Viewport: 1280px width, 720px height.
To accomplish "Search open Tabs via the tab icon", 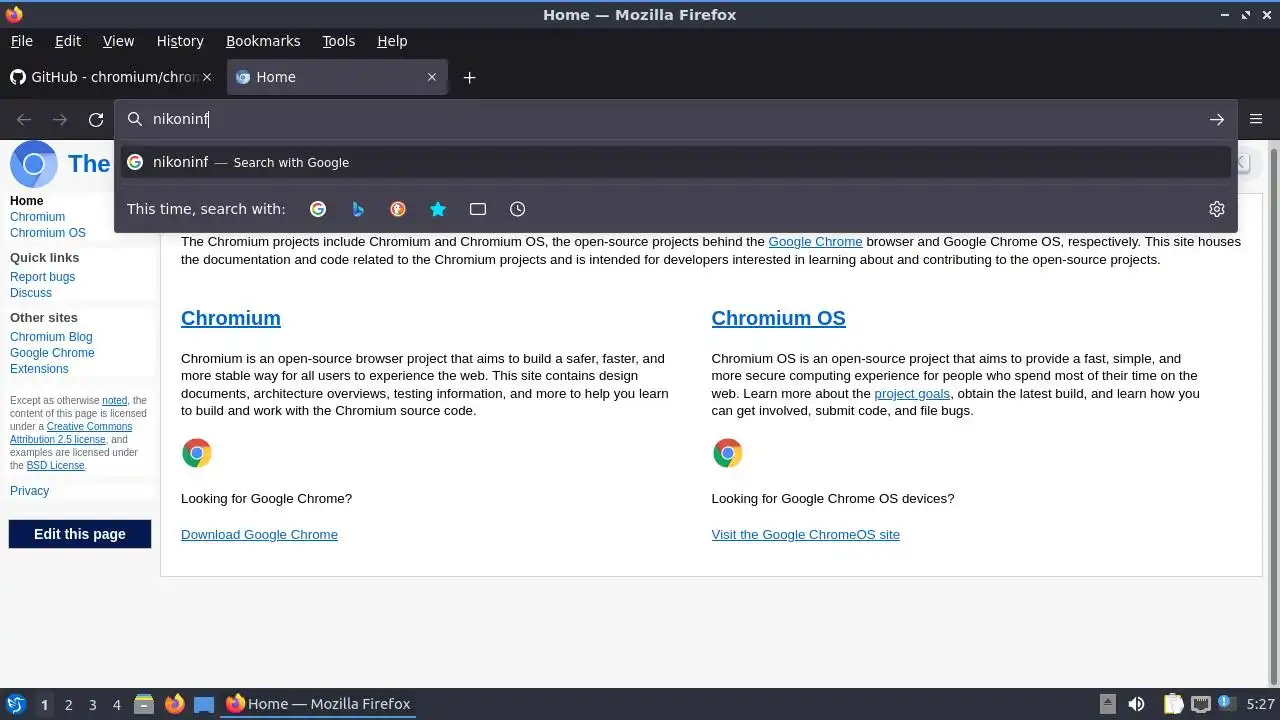I will tap(478, 209).
